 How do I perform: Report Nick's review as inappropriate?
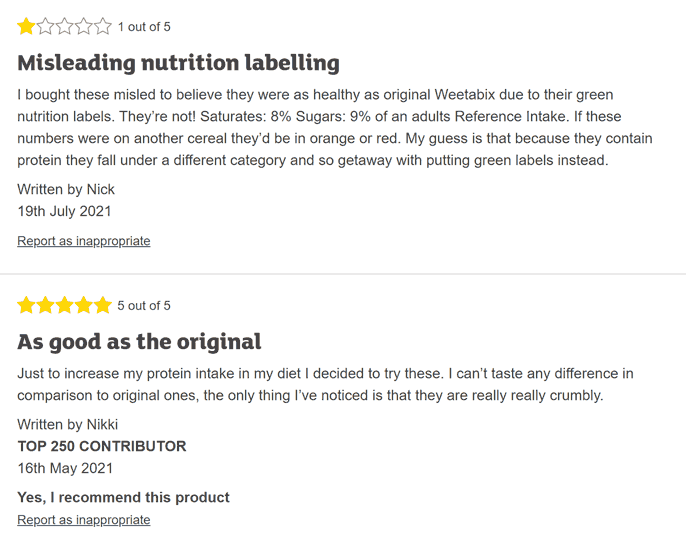[84, 241]
